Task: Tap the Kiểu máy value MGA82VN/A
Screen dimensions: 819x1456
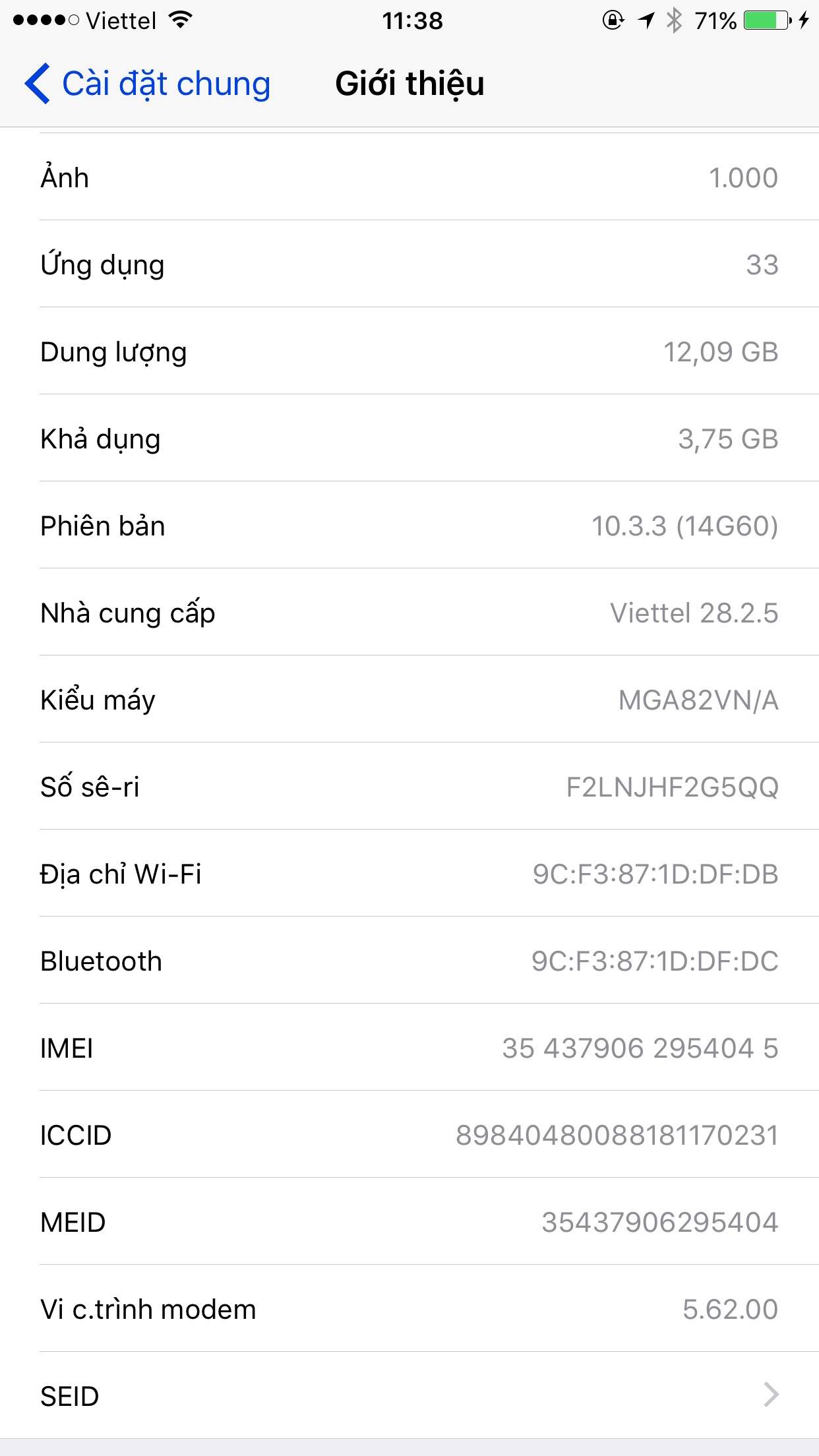Action: (x=698, y=700)
